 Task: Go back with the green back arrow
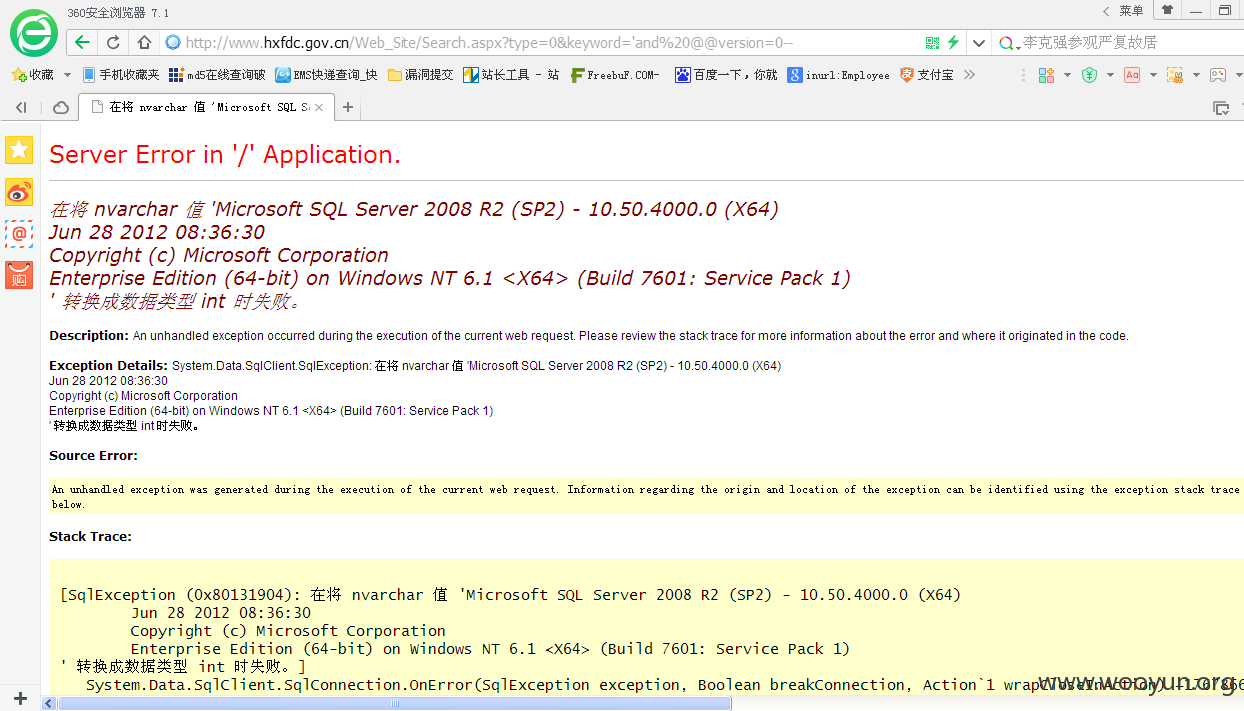coord(83,42)
